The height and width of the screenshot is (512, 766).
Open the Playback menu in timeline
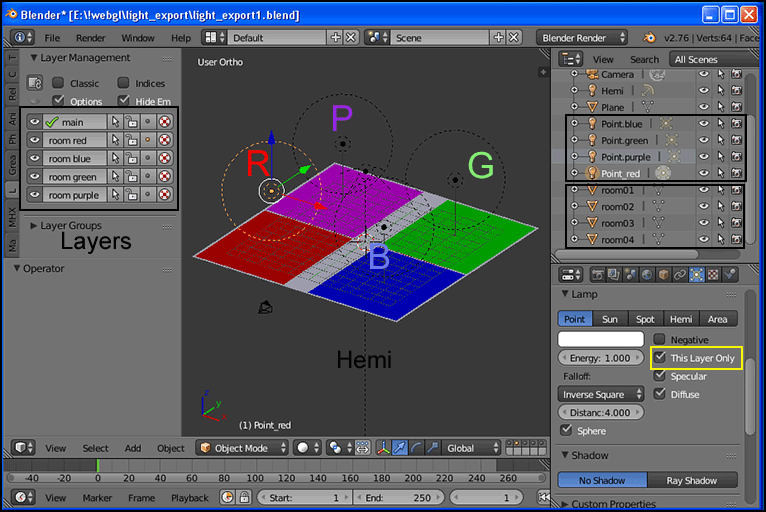click(x=190, y=498)
